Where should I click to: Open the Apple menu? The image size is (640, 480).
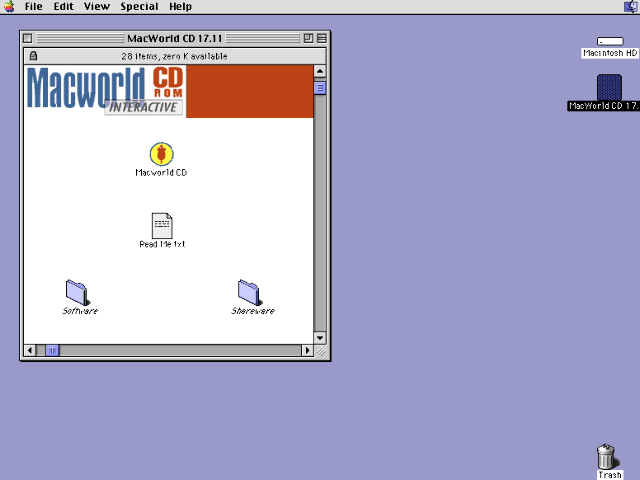[9, 7]
